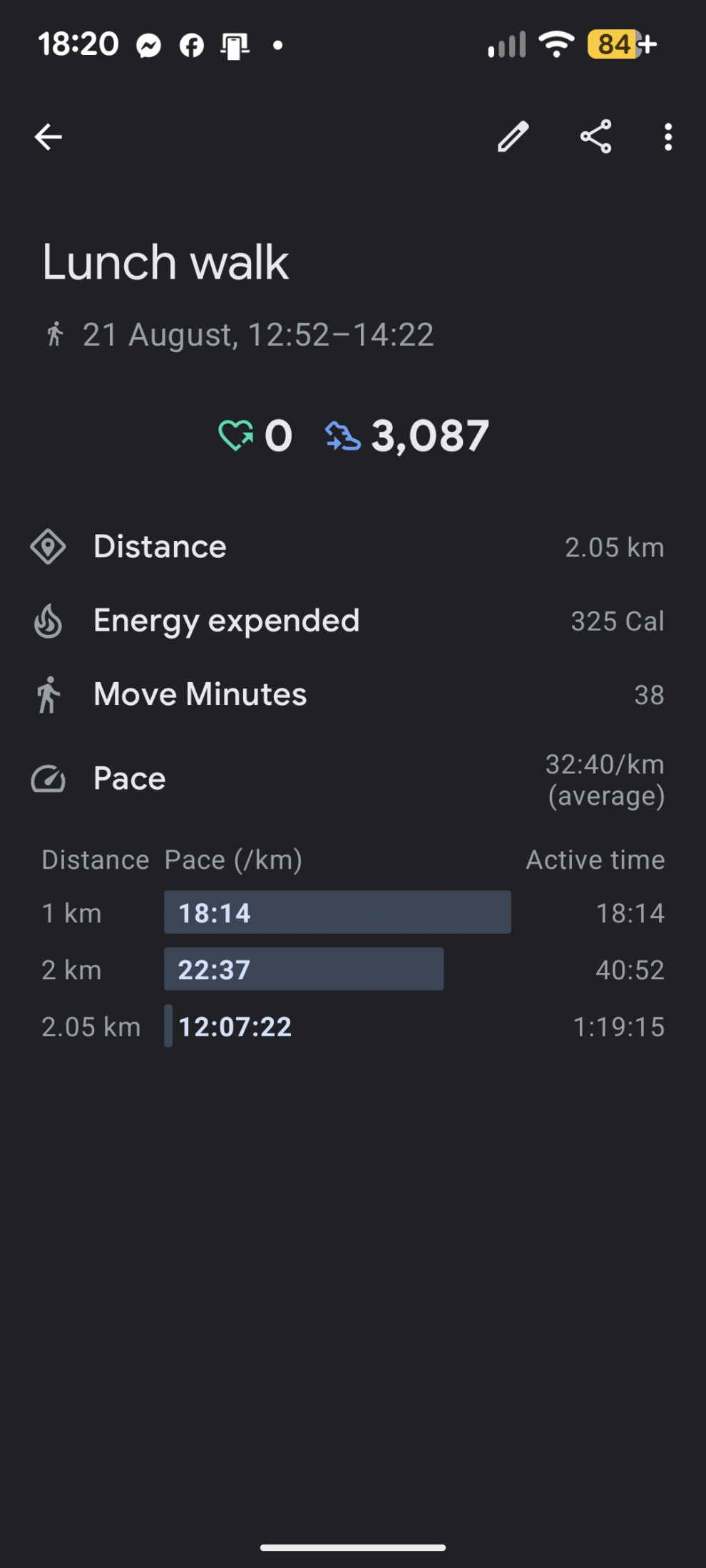Tap the Energy expended flame icon
Screen dimensions: 706x1568
coord(48,621)
